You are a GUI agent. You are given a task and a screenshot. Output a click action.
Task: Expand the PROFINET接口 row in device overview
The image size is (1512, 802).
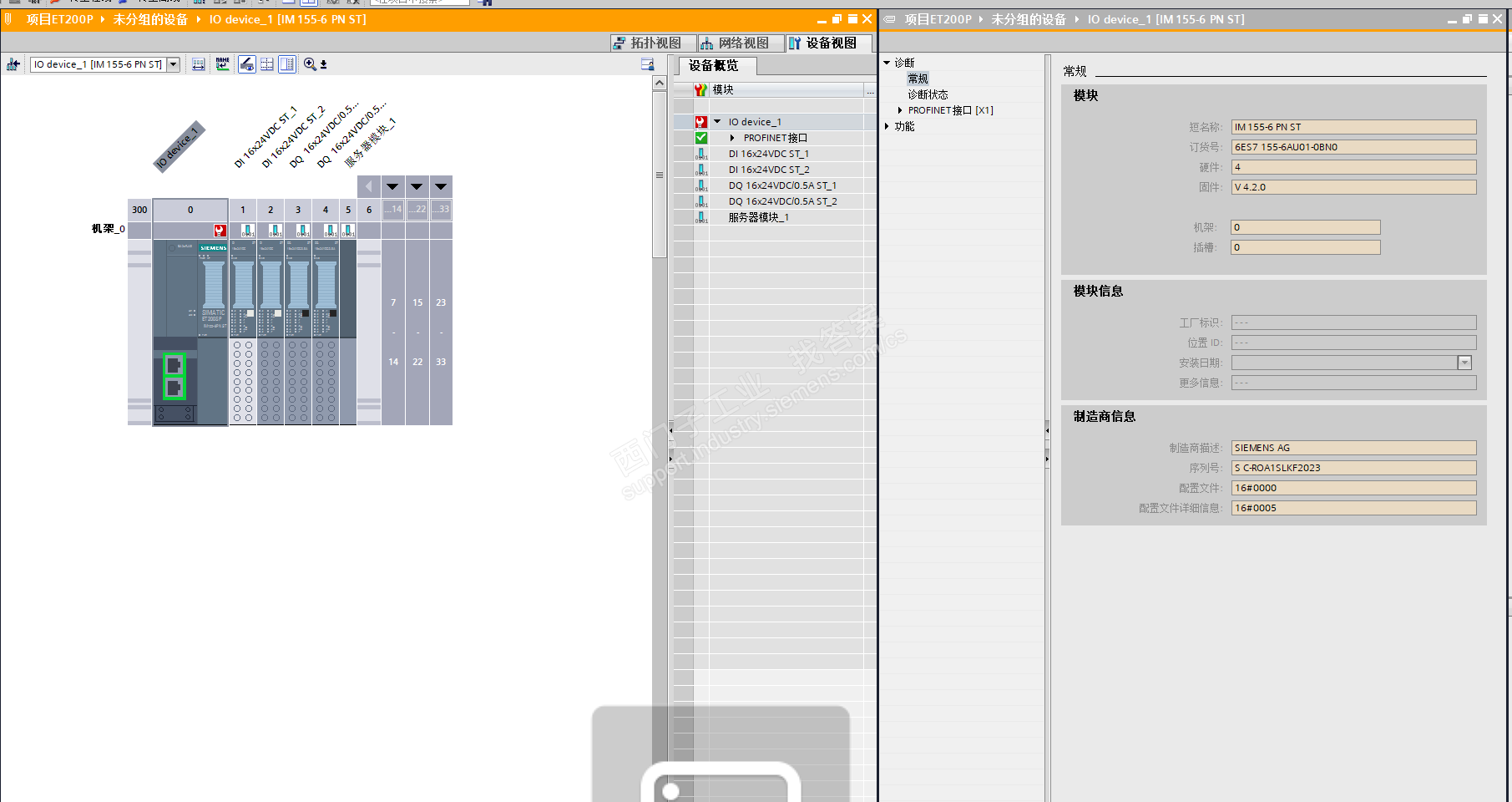(x=732, y=138)
